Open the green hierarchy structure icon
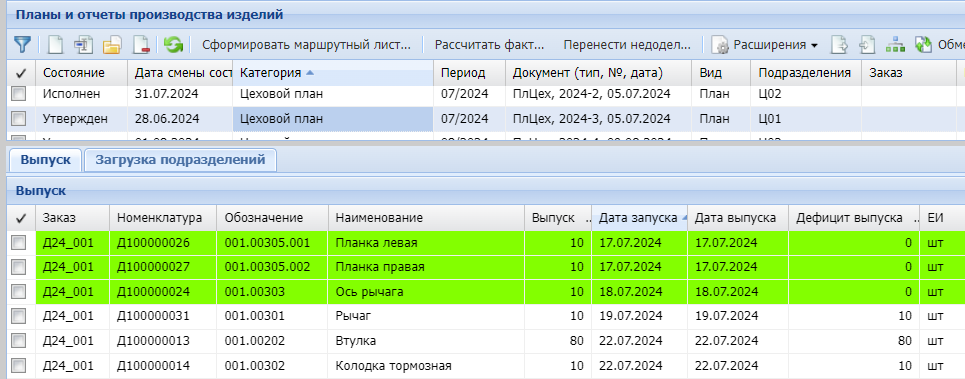Image resolution: width=965 pixels, height=379 pixels. click(894, 45)
